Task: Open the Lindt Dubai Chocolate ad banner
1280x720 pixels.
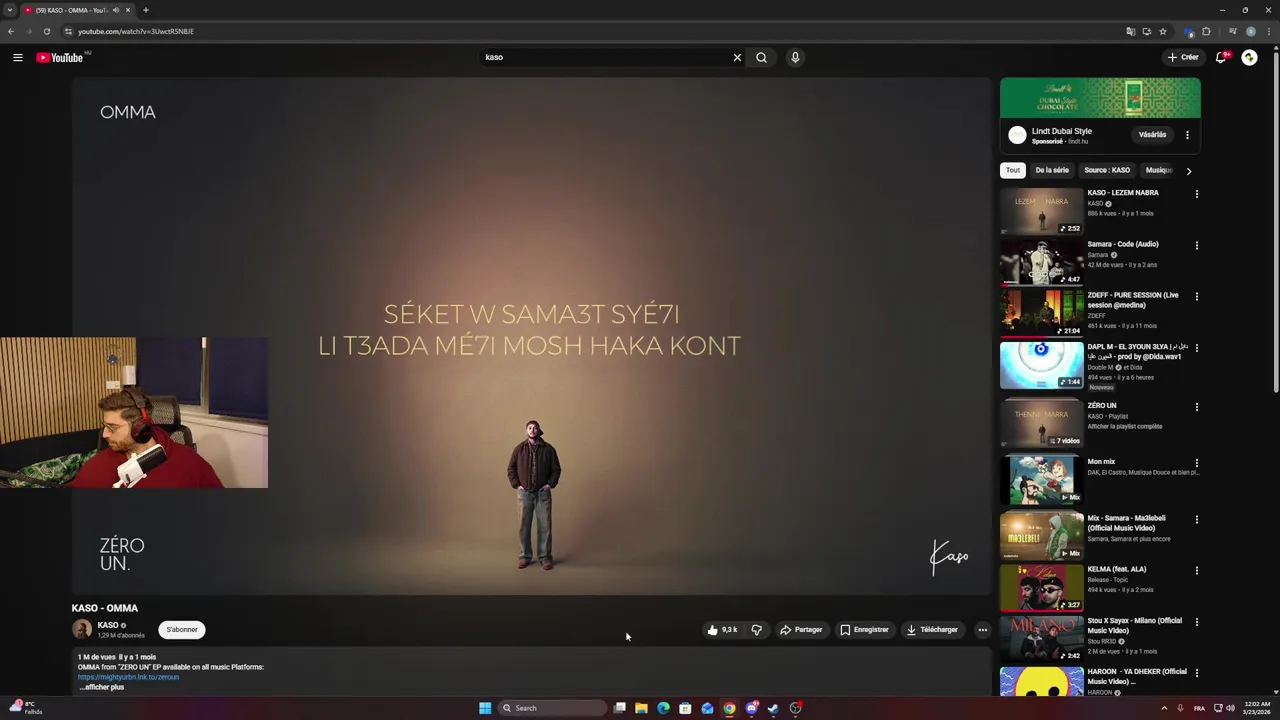Action: [x=1100, y=98]
